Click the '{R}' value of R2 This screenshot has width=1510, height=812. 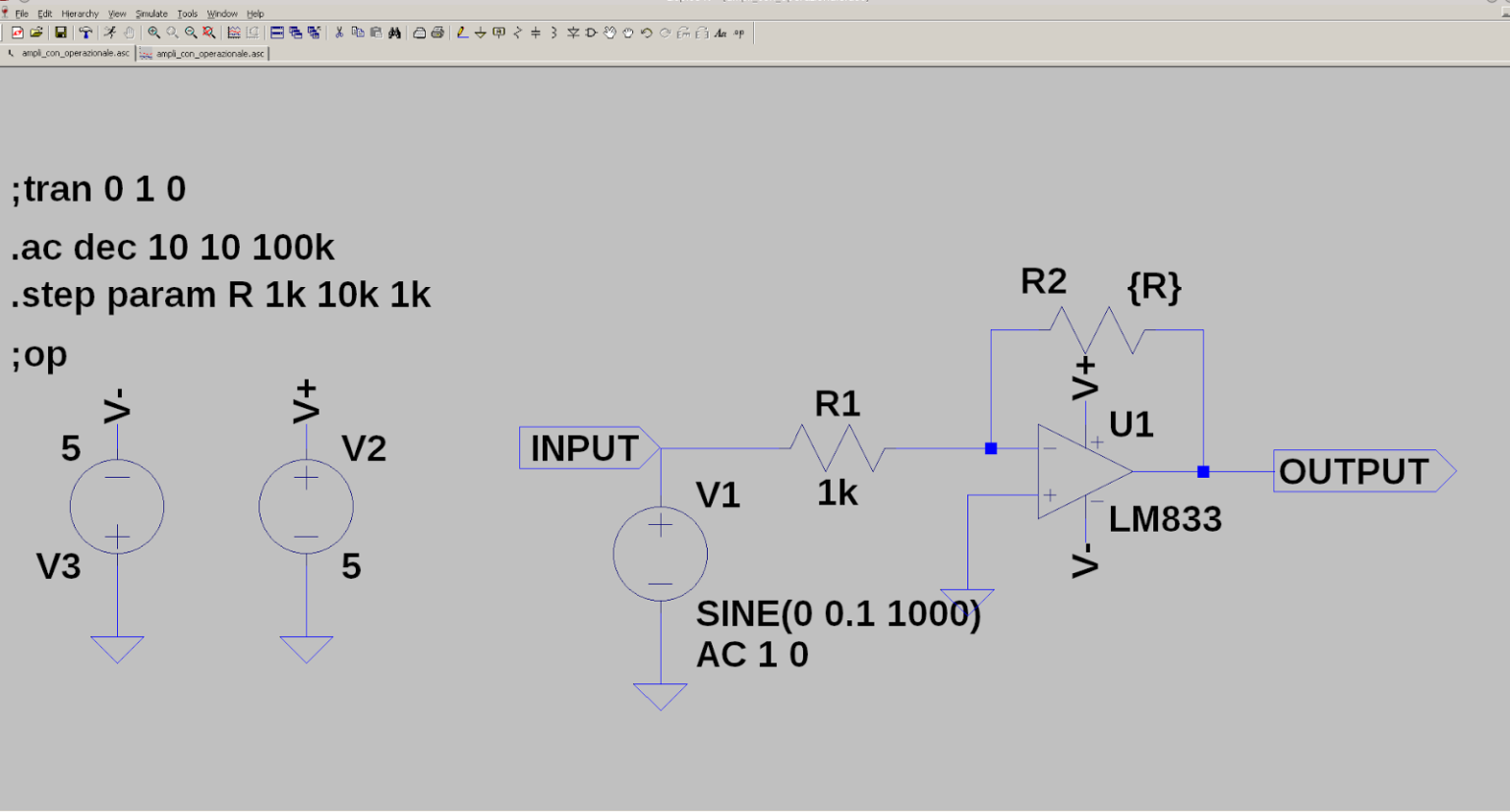[x=1154, y=287]
